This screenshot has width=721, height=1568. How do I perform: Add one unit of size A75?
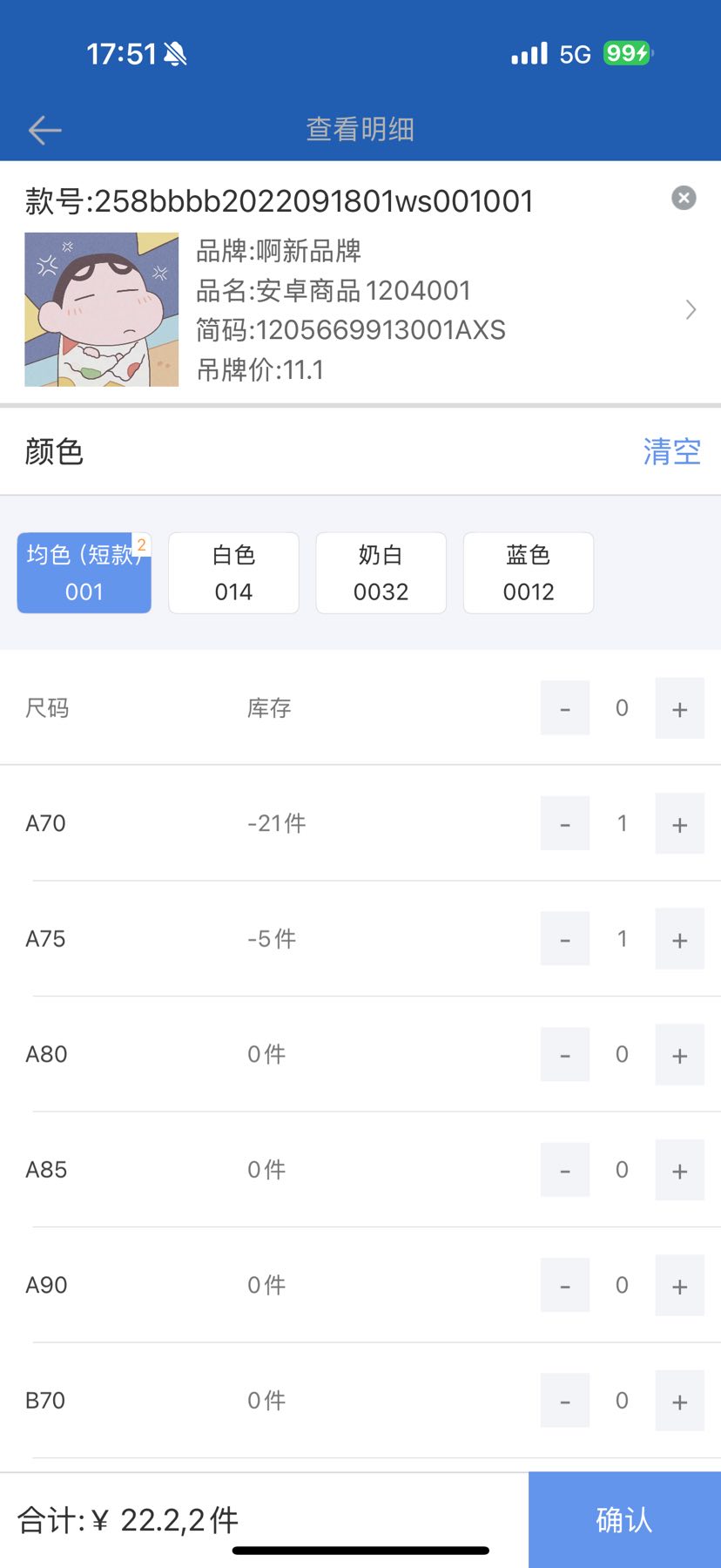[679, 940]
